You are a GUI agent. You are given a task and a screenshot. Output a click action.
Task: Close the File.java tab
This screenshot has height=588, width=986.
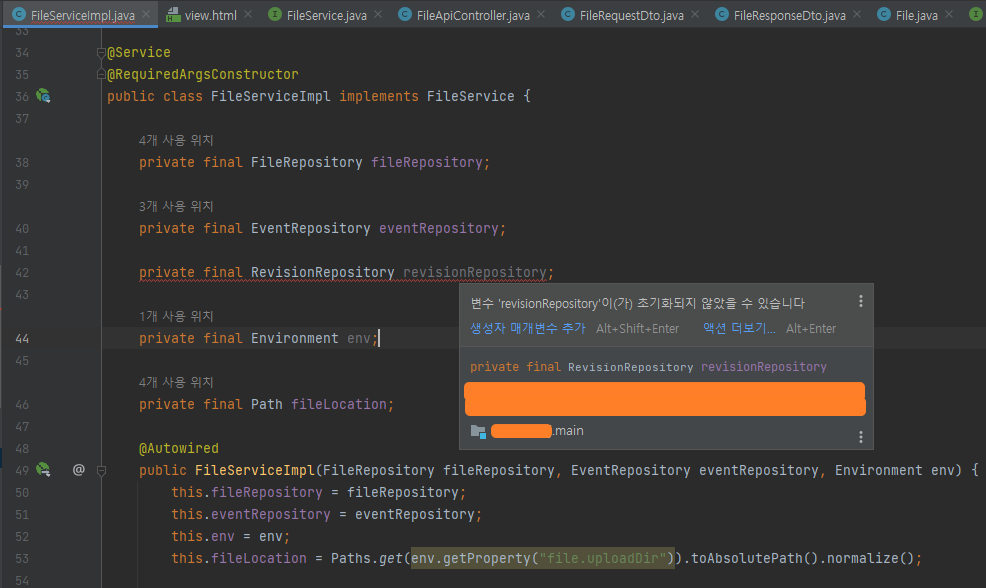(x=949, y=14)
